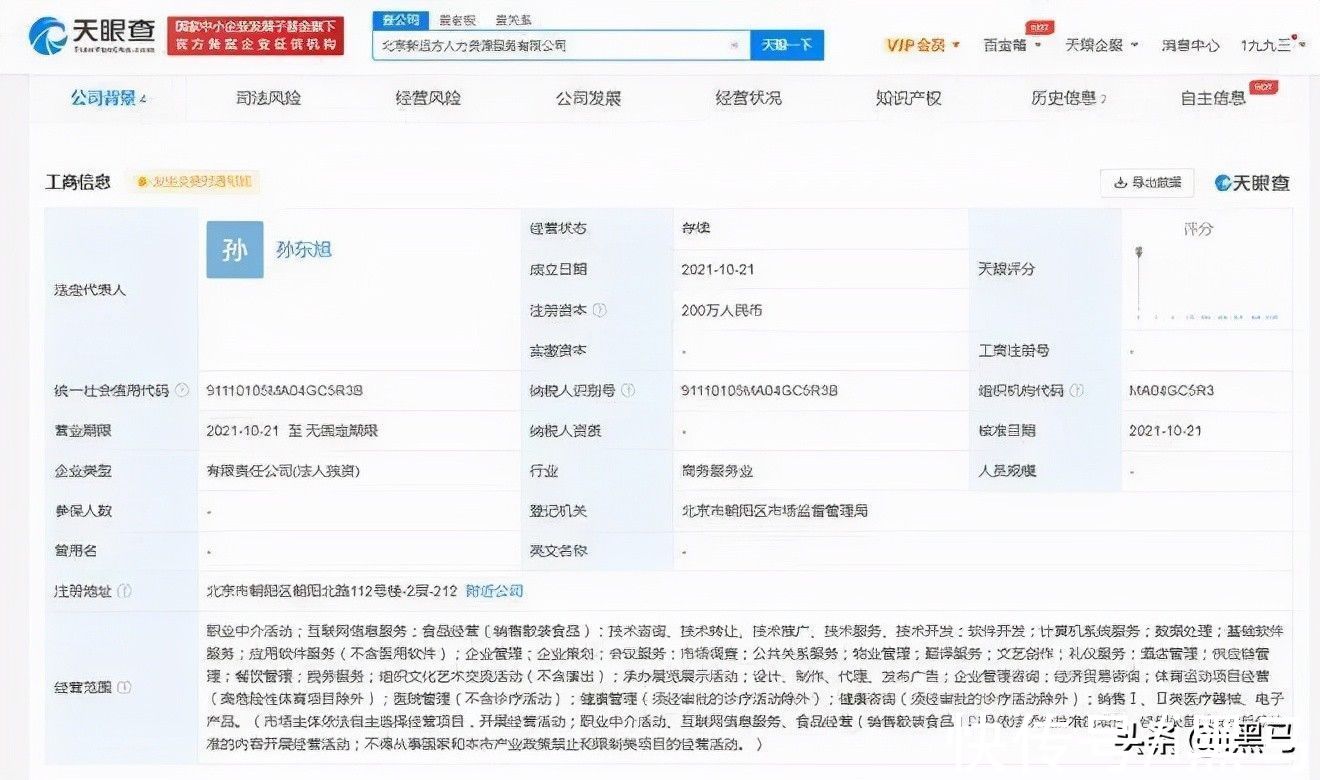Click the help icon beside 经营范围
1320x780 pixels.
click(124, 688)
